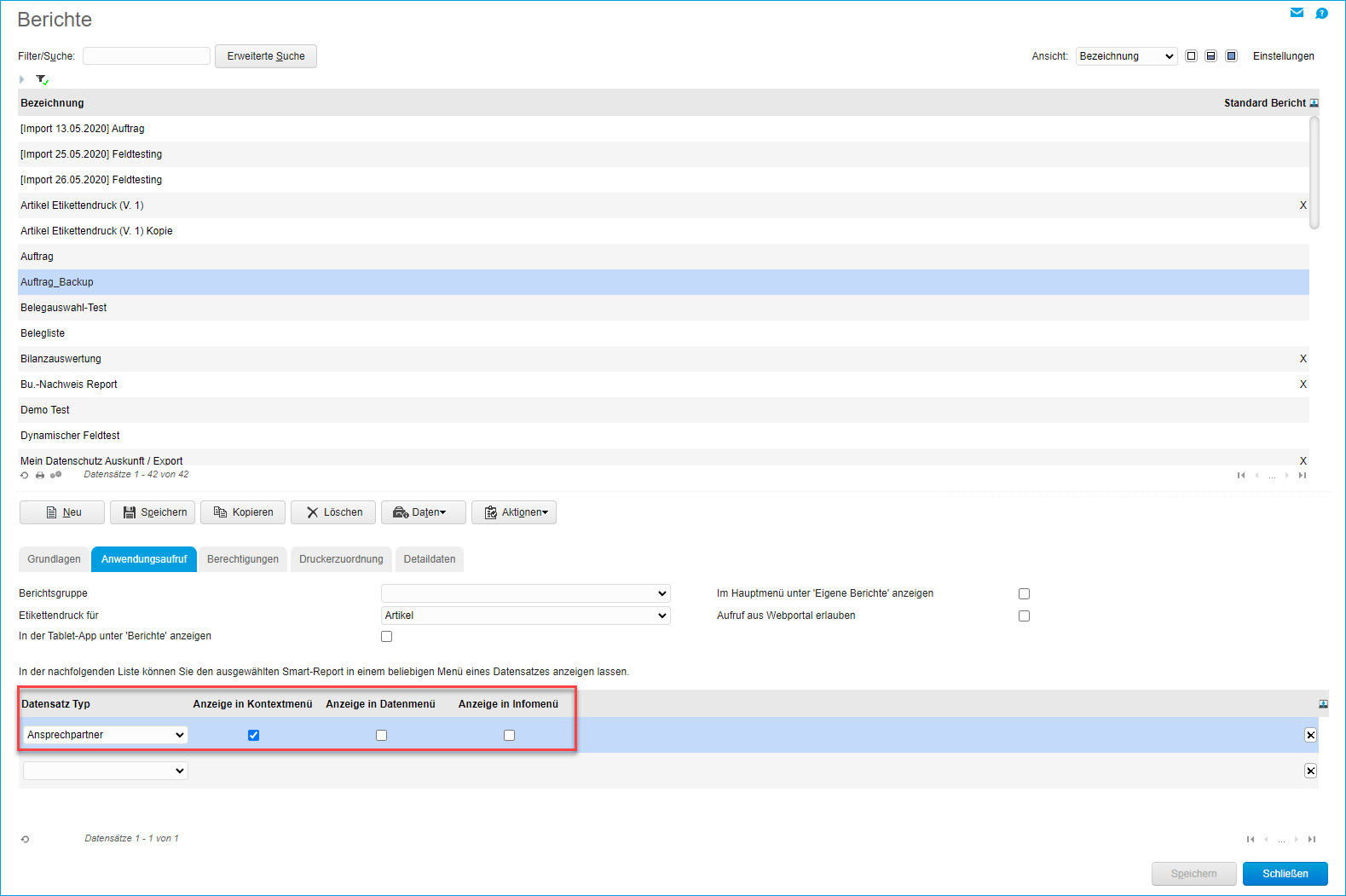The height and width of the screenshot is (896, 1346).
Task: Open the Ansprechpartner Datensatz Typ dropdown
Action: (106, 735)
